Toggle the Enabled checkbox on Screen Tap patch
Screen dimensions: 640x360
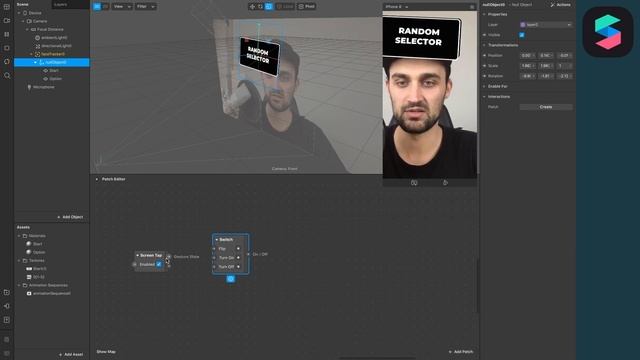(x=159, y=264)
